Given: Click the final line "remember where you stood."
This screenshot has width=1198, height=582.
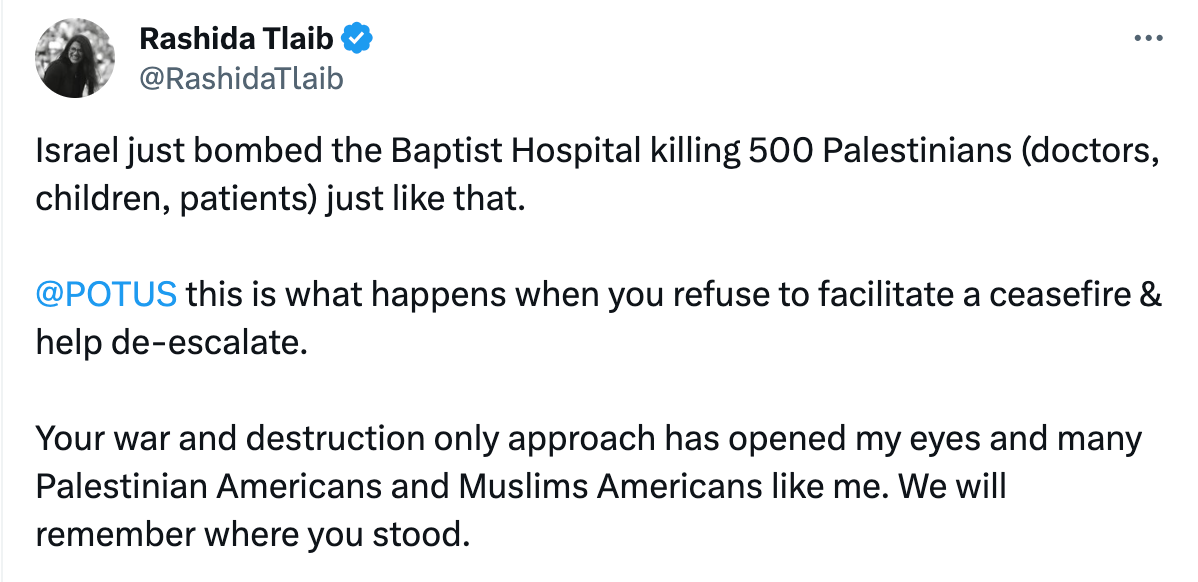Looking at the screenshot, I should [x=252, y=533].
